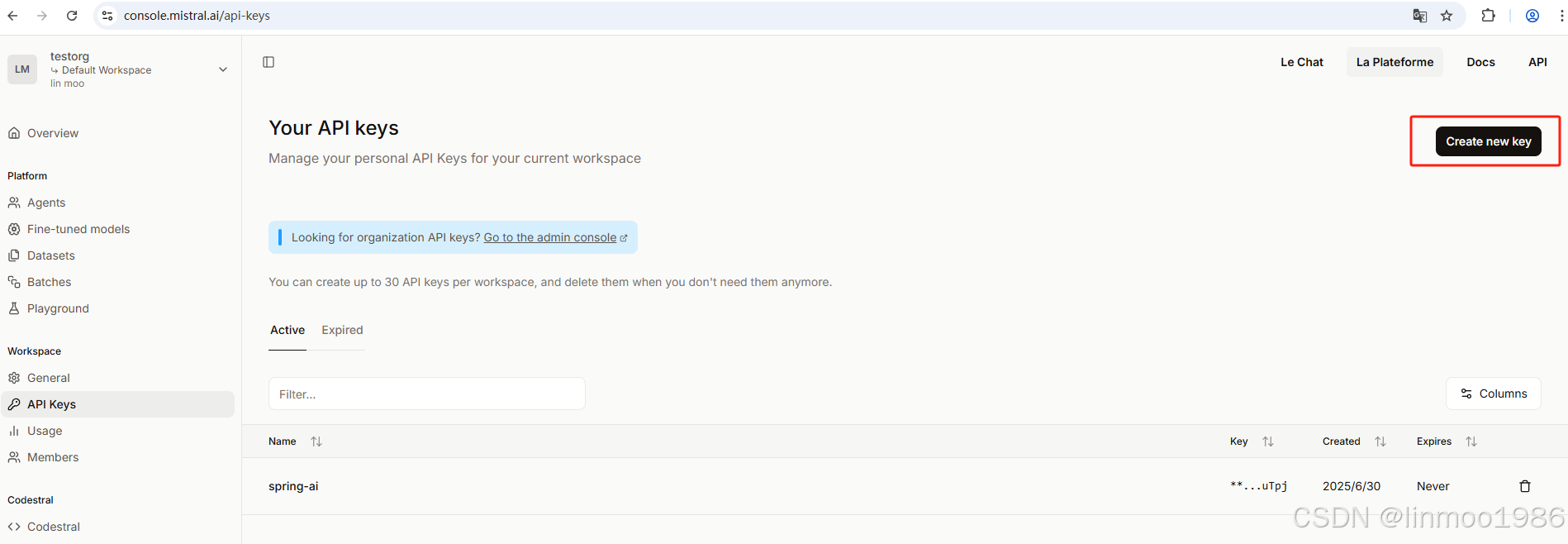Click the Batches icon
Screen dimensions: 1568x544
14,282
